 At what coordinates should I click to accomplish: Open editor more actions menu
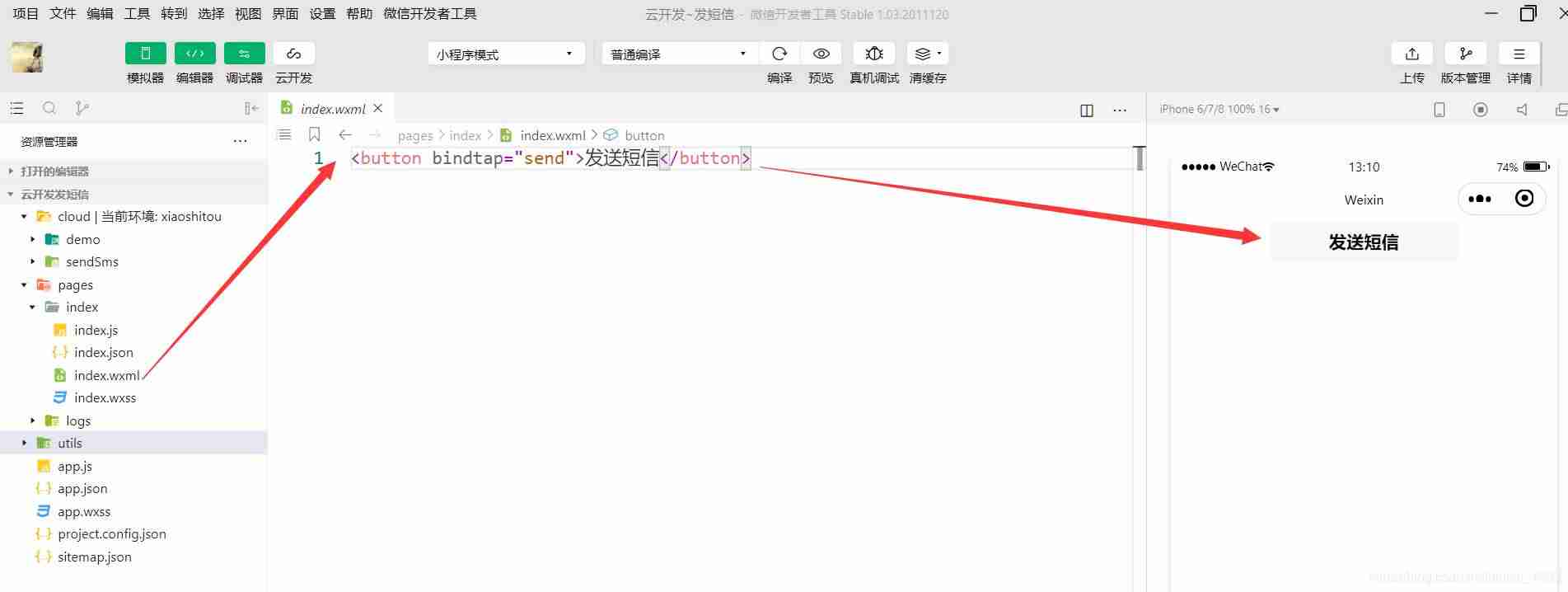tap(1120, 110)
